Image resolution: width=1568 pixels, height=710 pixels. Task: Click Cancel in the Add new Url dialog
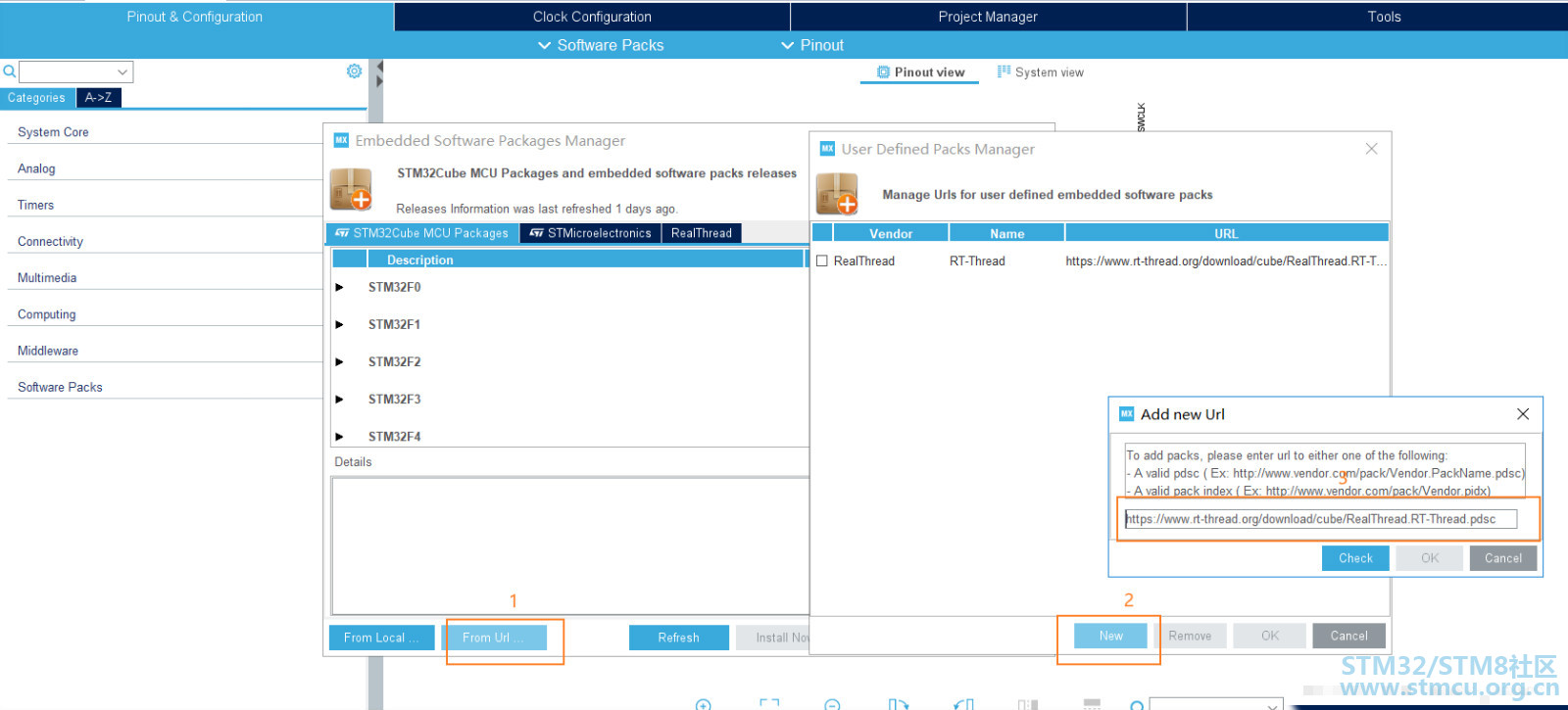coord(1503,558)
